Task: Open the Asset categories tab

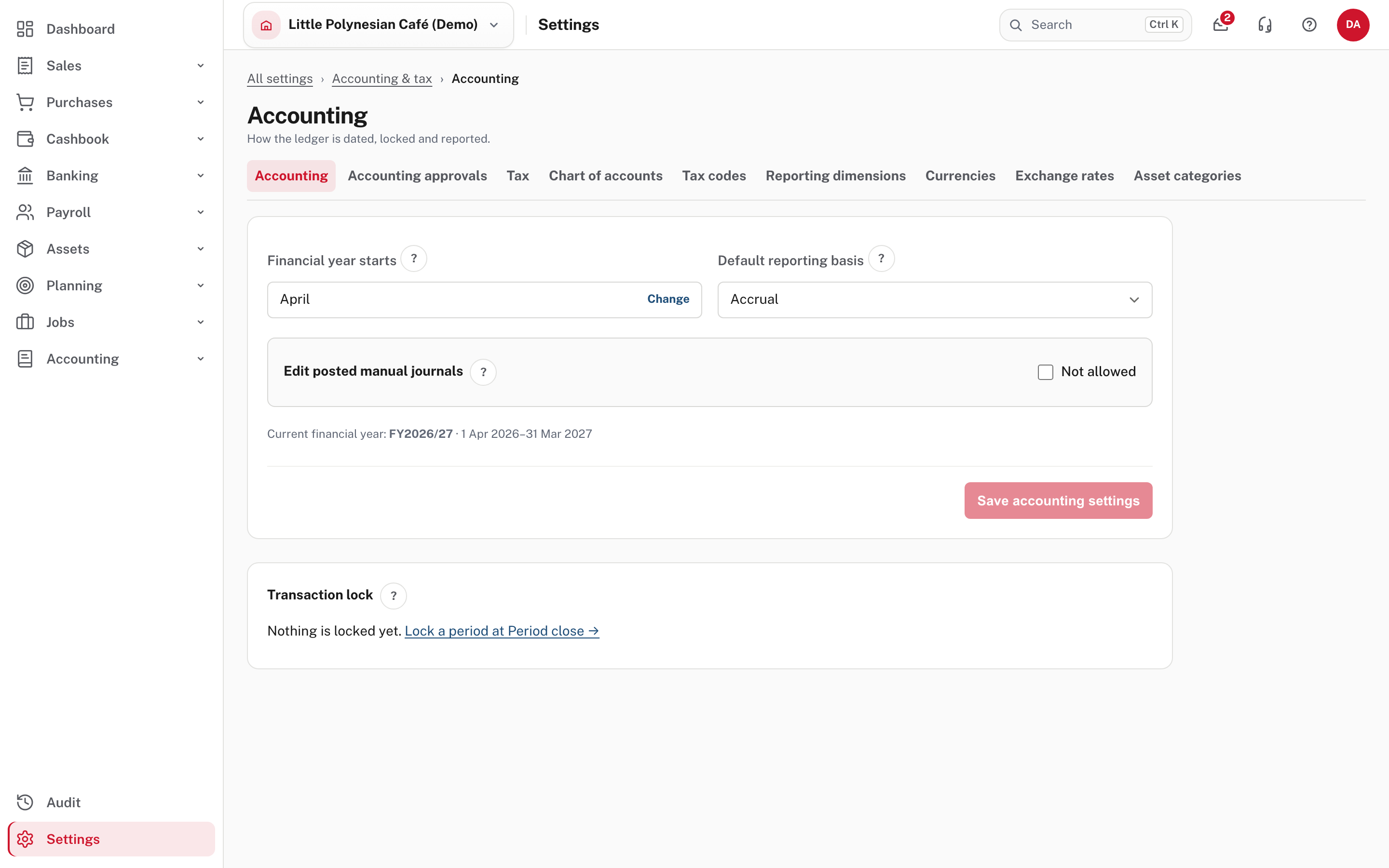Action: click(1187, 176)
